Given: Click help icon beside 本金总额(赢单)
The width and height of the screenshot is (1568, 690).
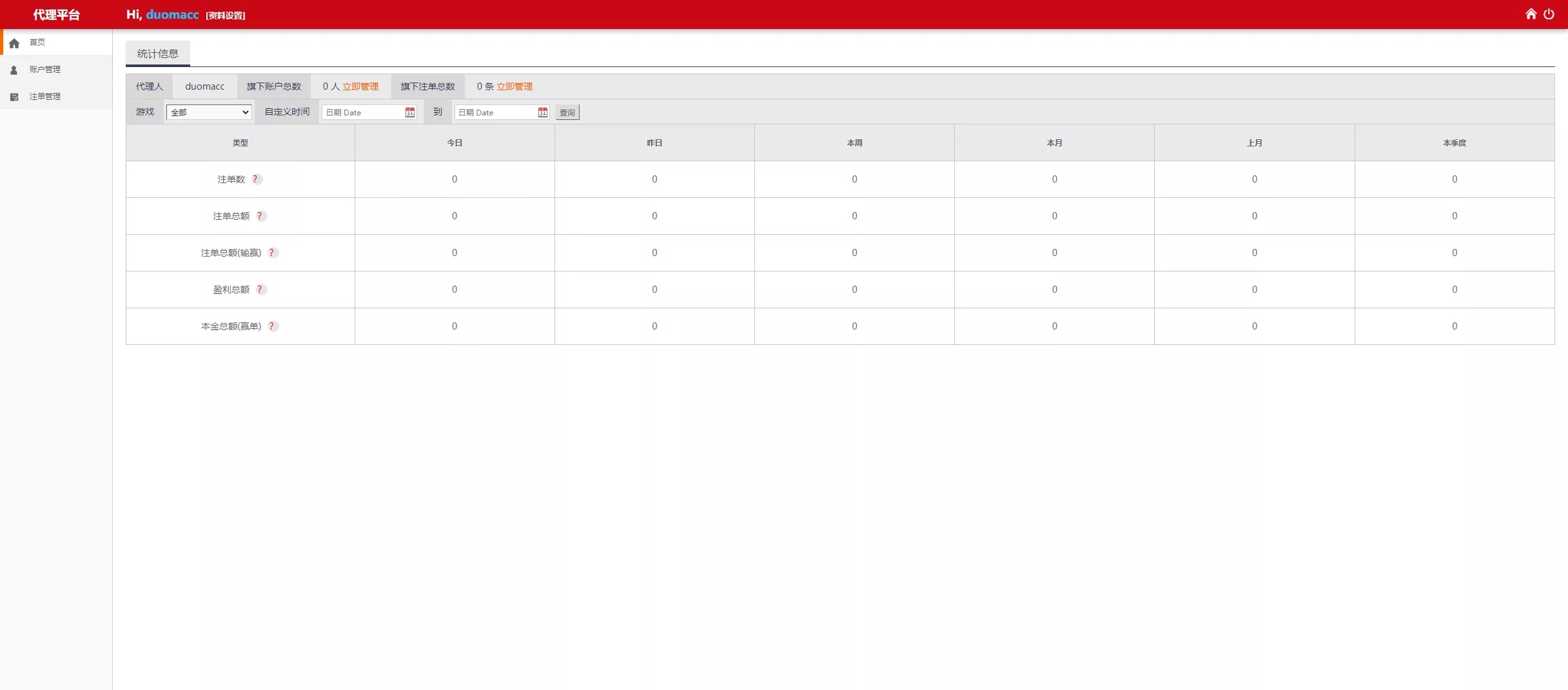Looking at the screenshot, I should pos(272,326).
